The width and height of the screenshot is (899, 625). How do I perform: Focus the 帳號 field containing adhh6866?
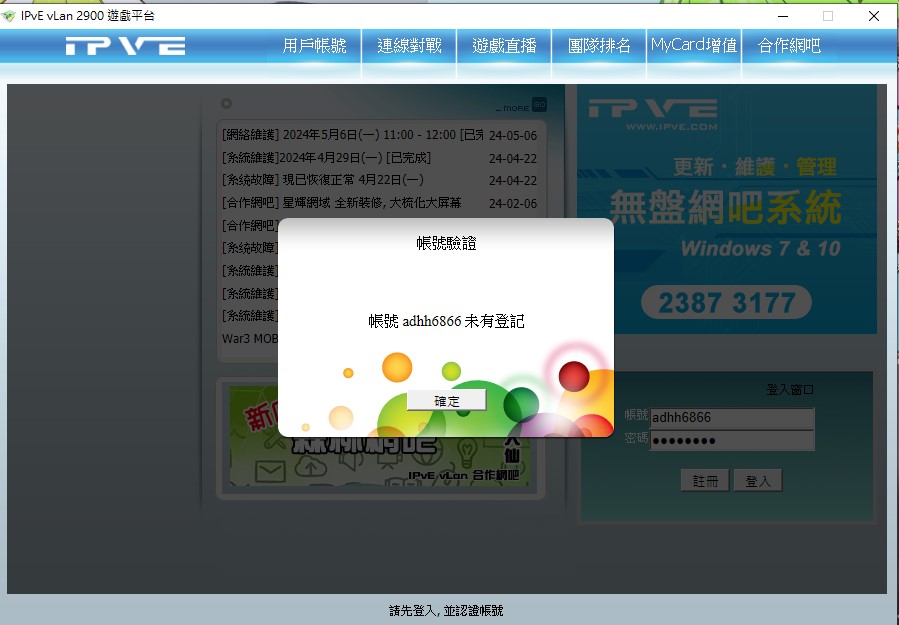pos(732,418)
